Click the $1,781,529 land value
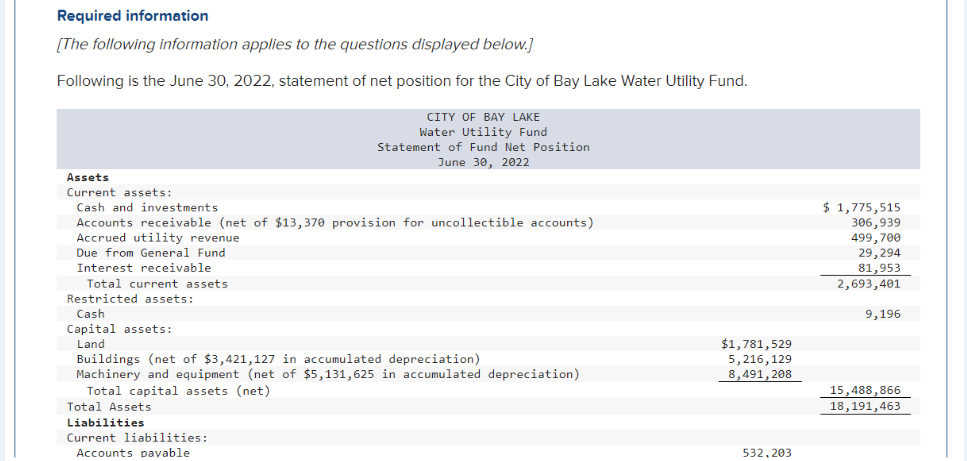 [757, 345]
